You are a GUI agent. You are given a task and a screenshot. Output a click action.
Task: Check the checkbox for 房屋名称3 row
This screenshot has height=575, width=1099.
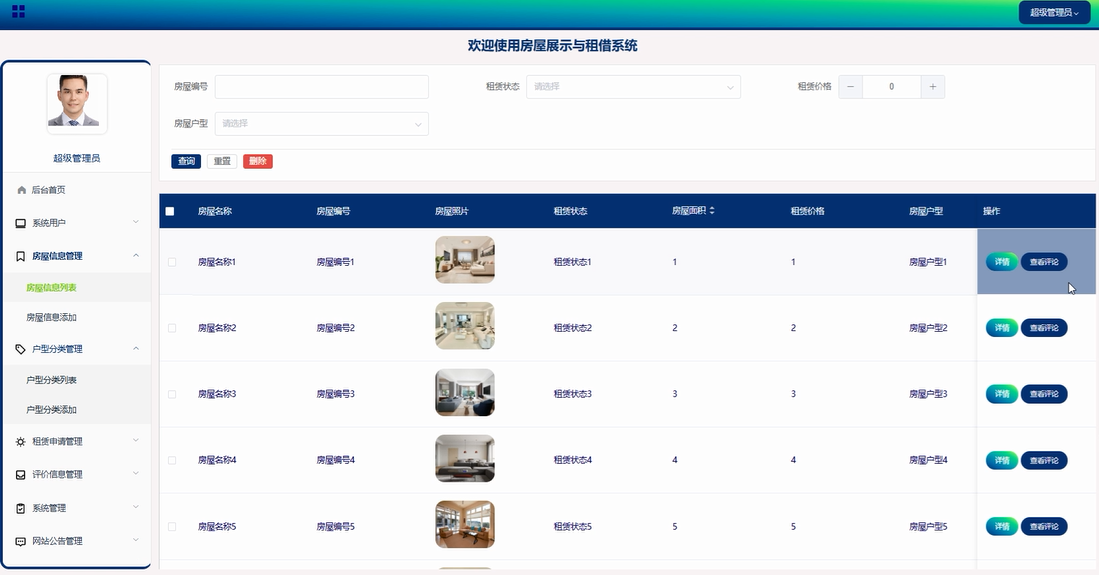click(x=172, y=394)
